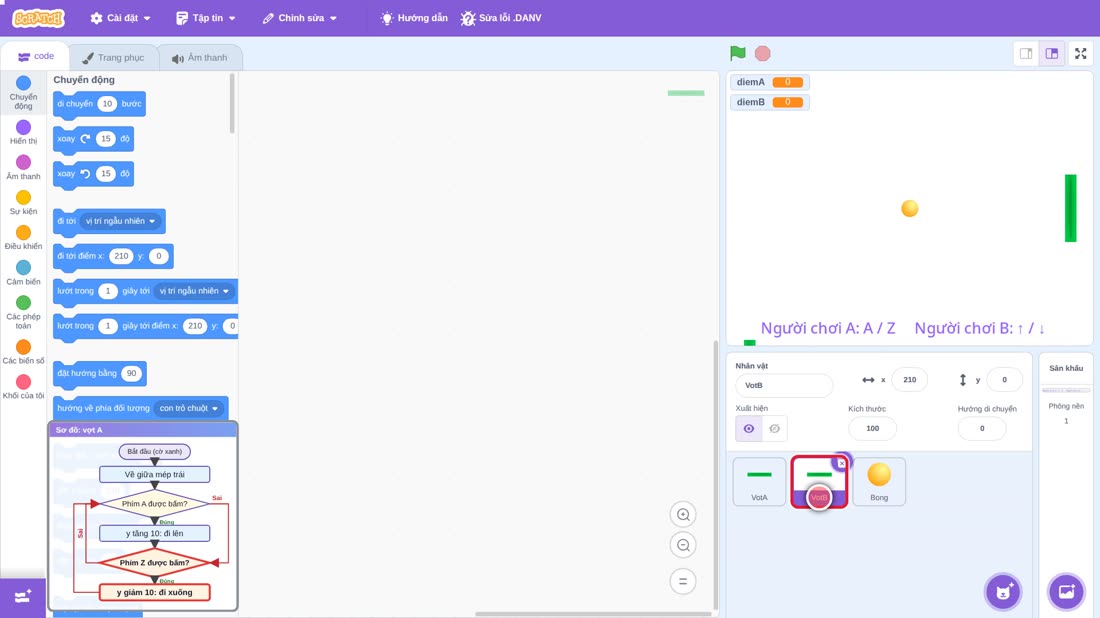Choose a new sprite with cat icon
Image resolution: width=1100 pixels, height=618 pixels.
coord(1003,591)
